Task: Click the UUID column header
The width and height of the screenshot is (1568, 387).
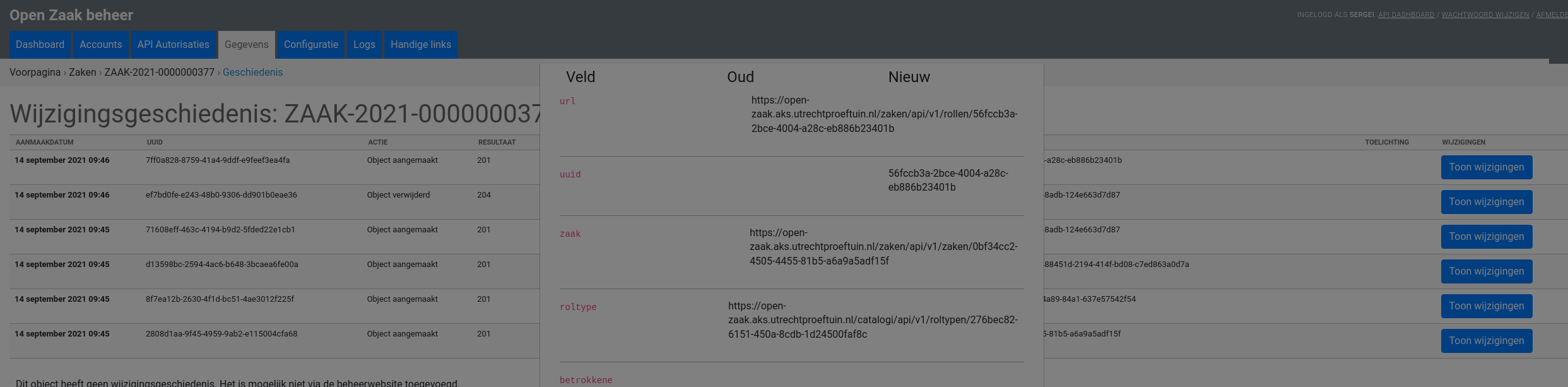Action: [155, 142]
